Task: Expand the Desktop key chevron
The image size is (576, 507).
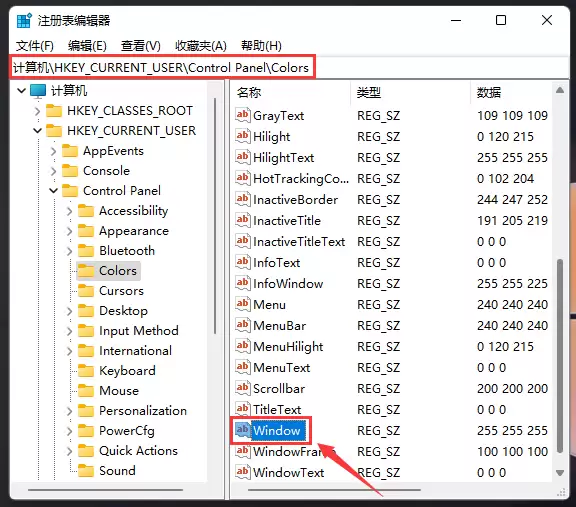Action: 69,311
